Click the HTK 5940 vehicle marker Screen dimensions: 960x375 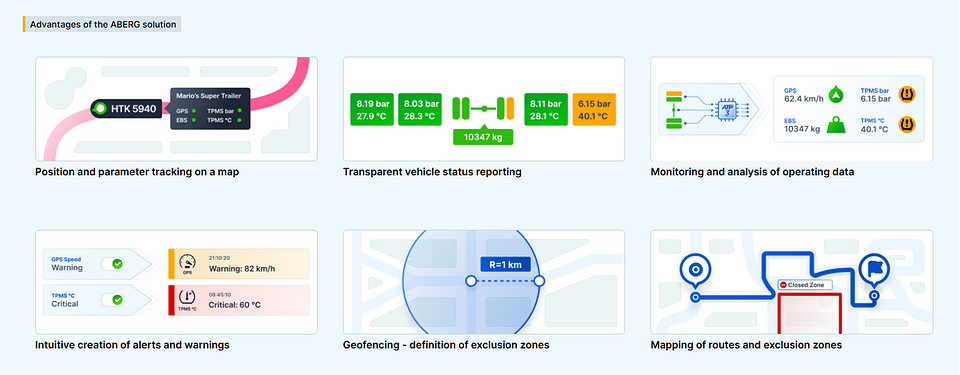tap(128, 109)
